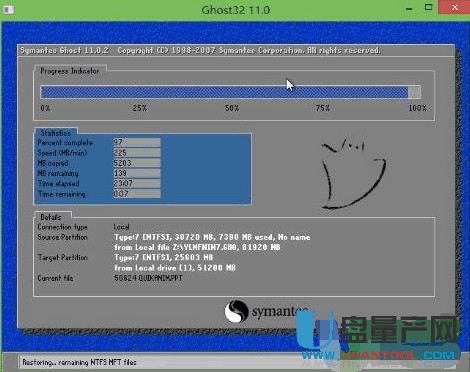Viewport: 470px width, 372px height.
Task: Close the Ghost32 window
Action: [454, 8]
